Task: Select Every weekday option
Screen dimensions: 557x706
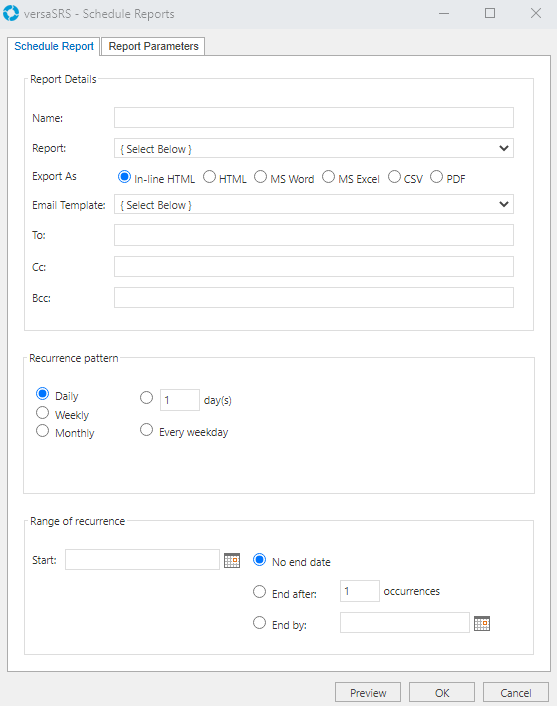Action: 146,430
